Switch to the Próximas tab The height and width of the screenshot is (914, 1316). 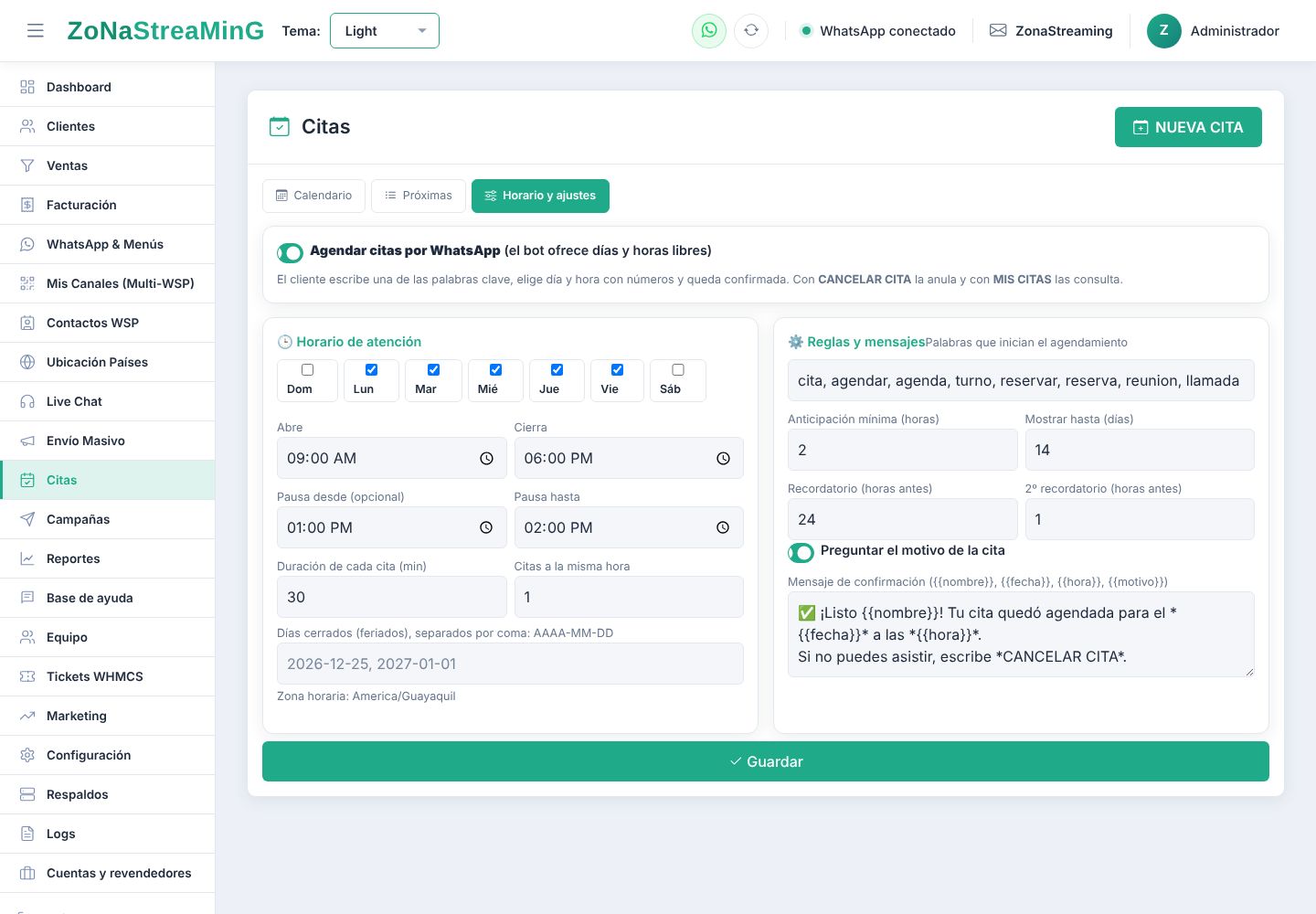(x=419, y=196)
